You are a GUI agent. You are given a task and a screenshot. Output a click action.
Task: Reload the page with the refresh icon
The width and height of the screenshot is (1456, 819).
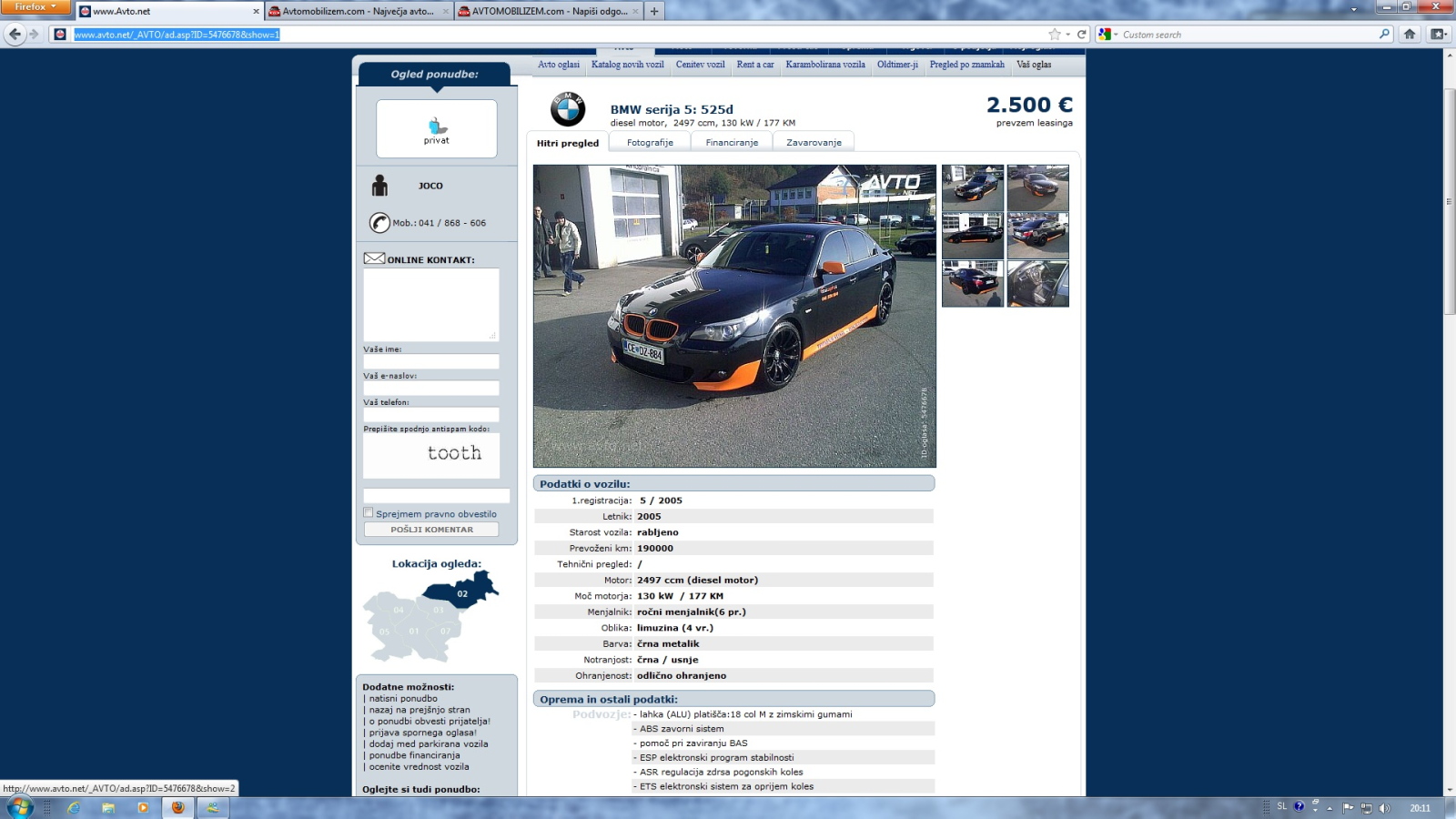[1082, 35]
